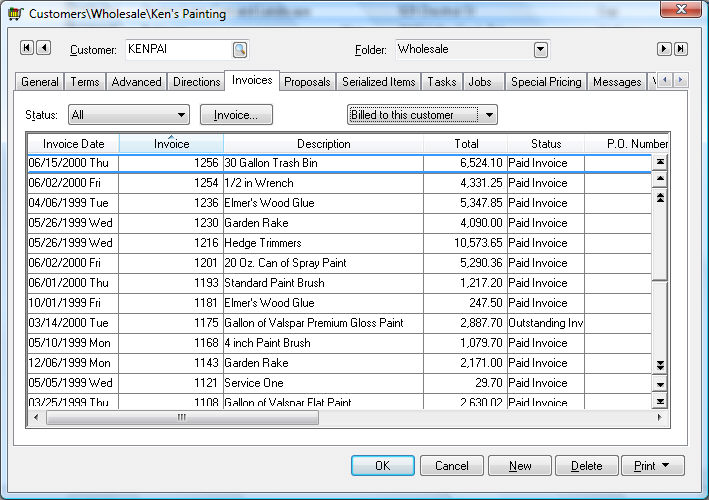This screenshot has width=709, height=500.
Task: Expand the Folder dropdown
Action: point(540,49)
